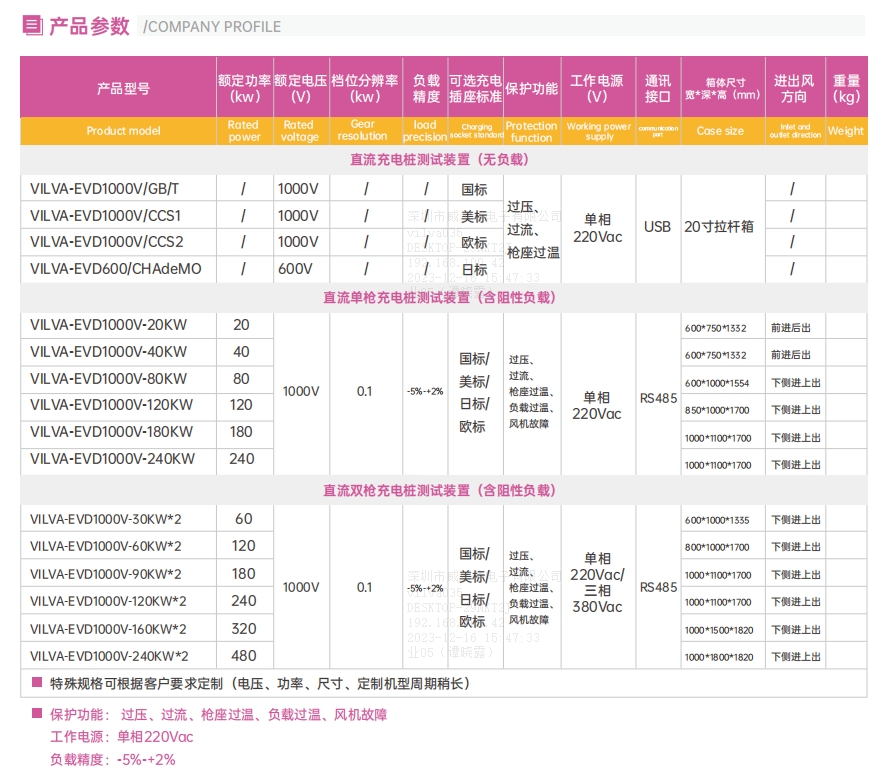Click the pink square bullet before 保护功能 line
This screenshot has width=890, height=782.
[37, 714]
